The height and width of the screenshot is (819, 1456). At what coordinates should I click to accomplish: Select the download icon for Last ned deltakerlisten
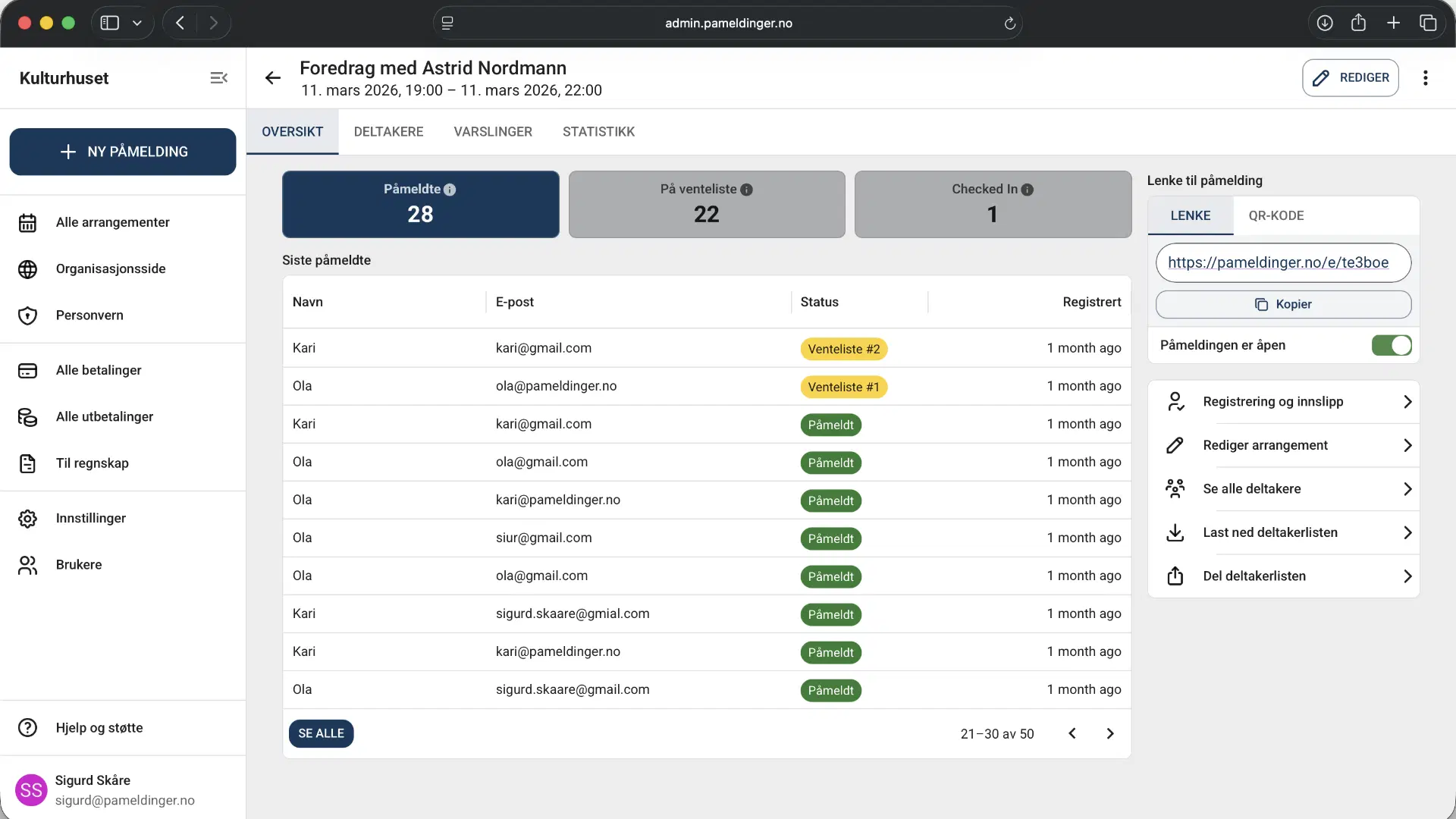click(x=1175, y=532)
